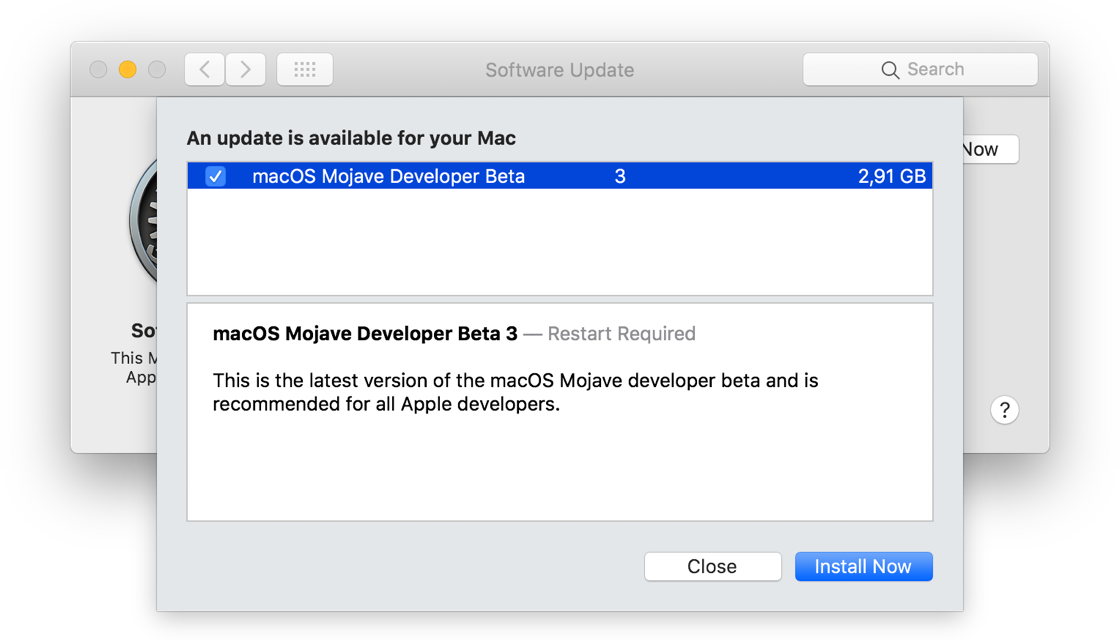Click the back navigation arrow
This screenshot has height=640, width=1120.
(x=204, y=69)
